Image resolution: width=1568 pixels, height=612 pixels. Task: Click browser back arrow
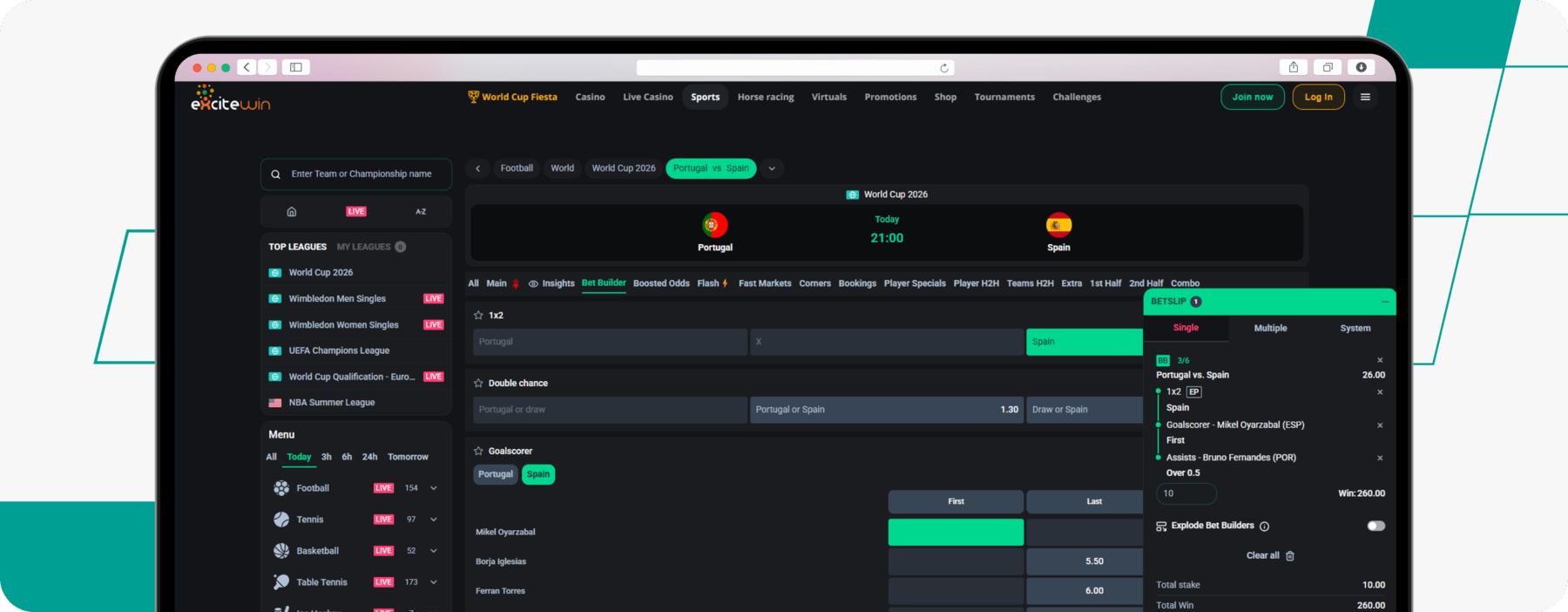coord(247,67)
